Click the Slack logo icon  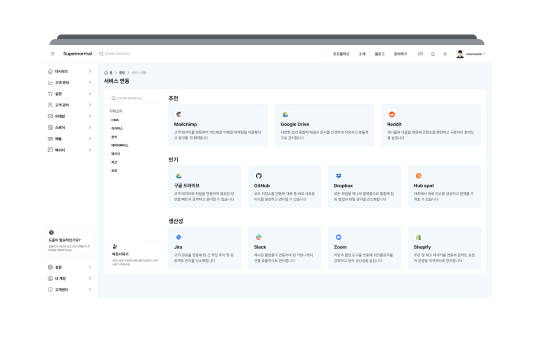pyautogui.click(x=259, y=237)
